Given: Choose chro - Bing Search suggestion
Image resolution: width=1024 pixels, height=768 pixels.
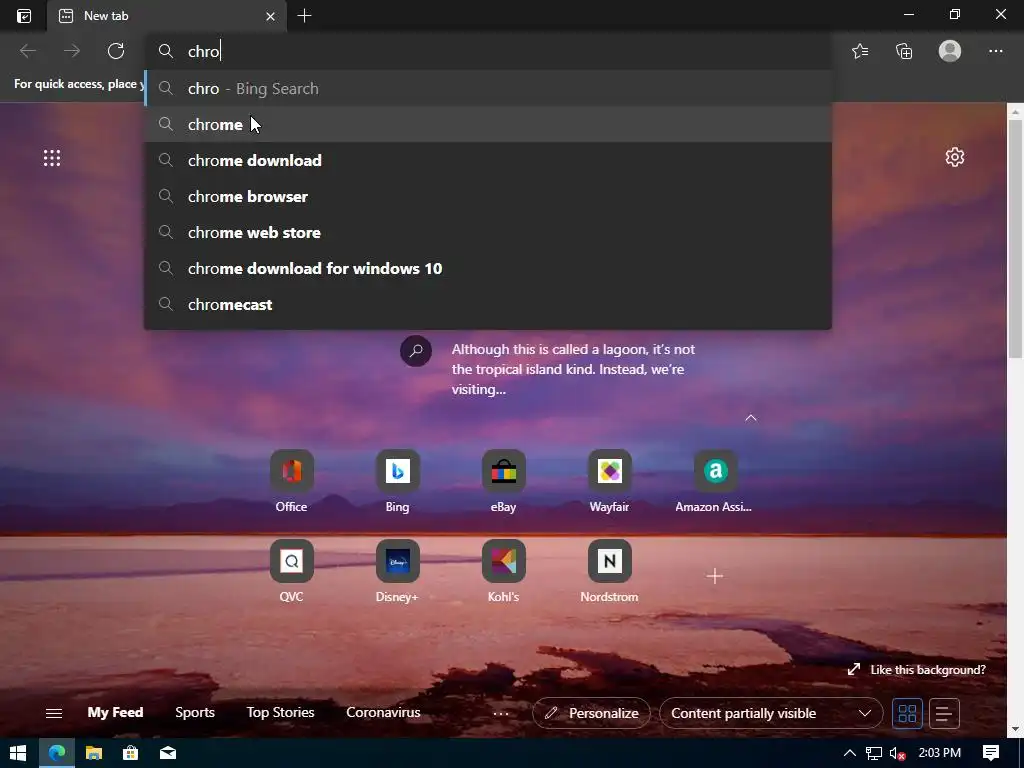Looking at the screenshot, I should (x=488, y=88).
